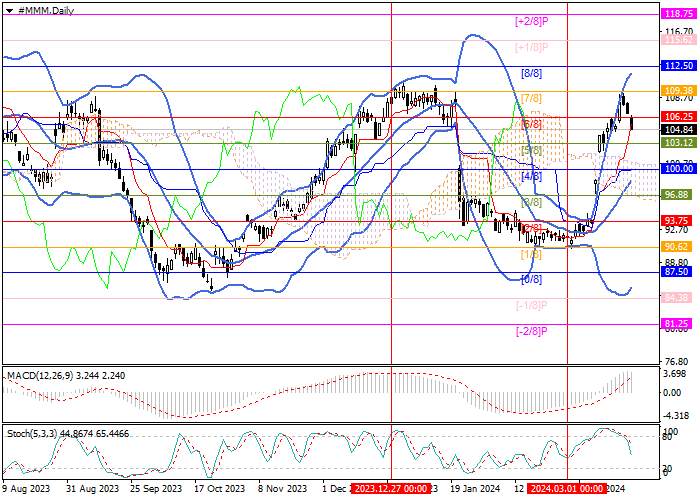700x500 pixels.
Task: Click the [-2/8]P Murrey level label
Action: click(531, 331)
